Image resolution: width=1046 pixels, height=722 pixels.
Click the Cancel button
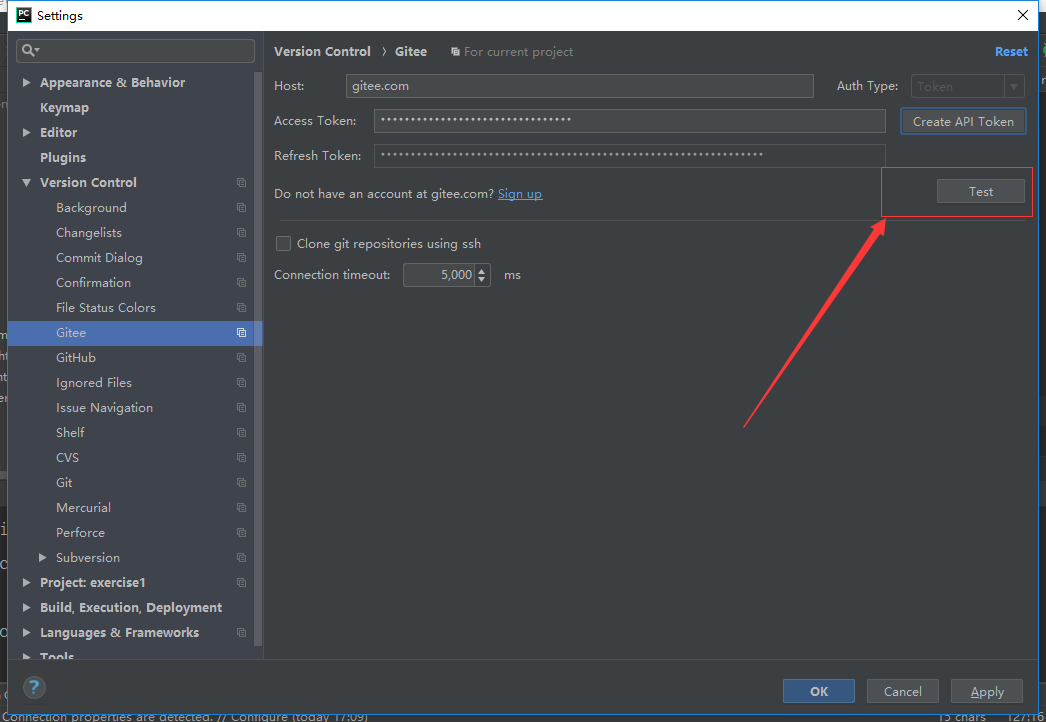tap(903, 691)
